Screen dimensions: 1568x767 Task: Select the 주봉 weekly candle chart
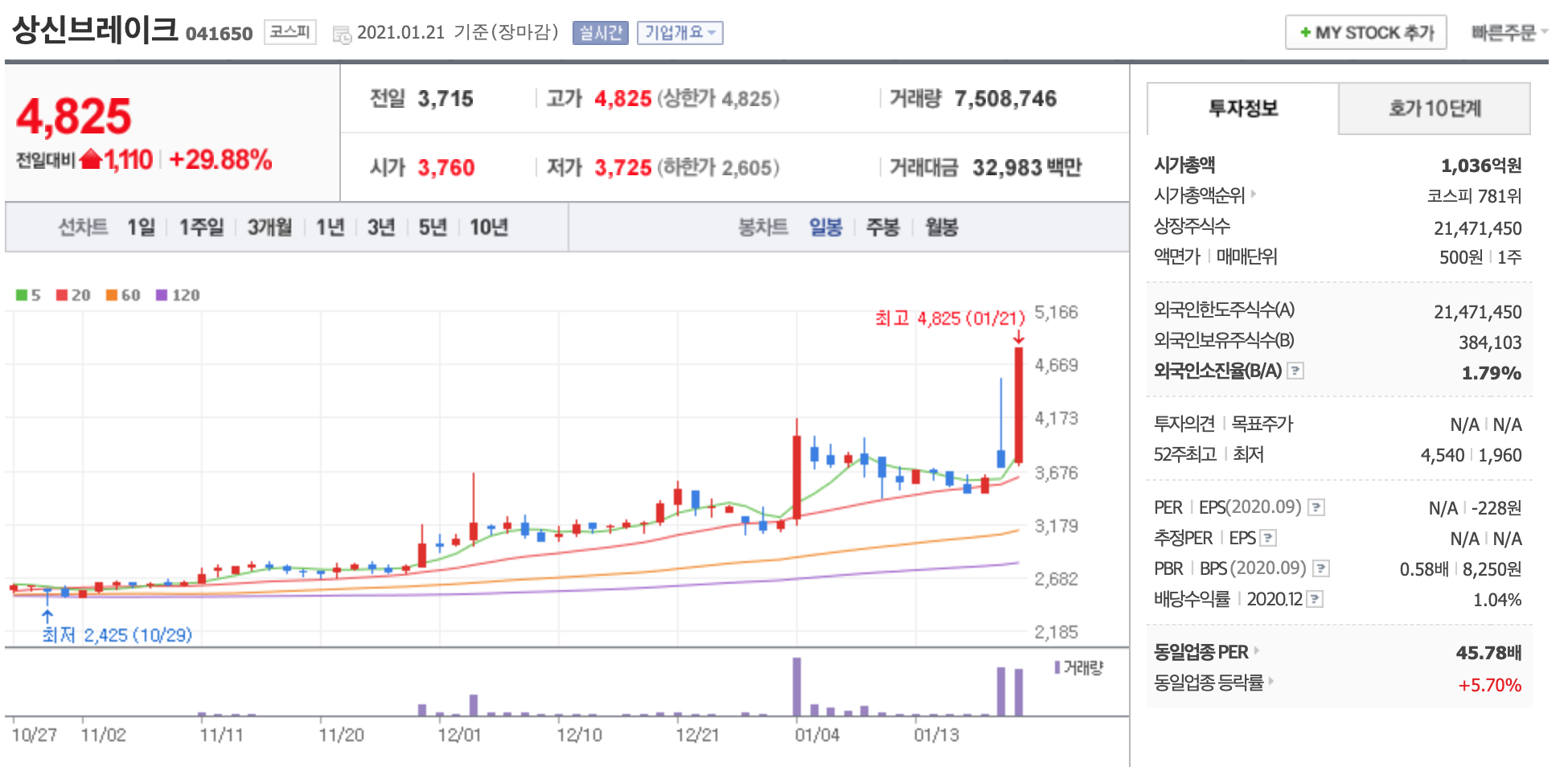click(883, 227)
